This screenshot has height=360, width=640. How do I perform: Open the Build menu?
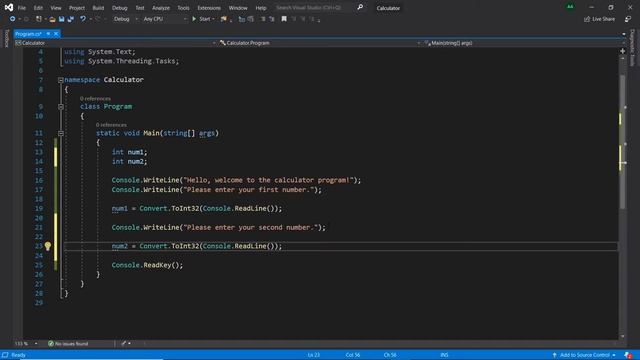coord(98,8)
